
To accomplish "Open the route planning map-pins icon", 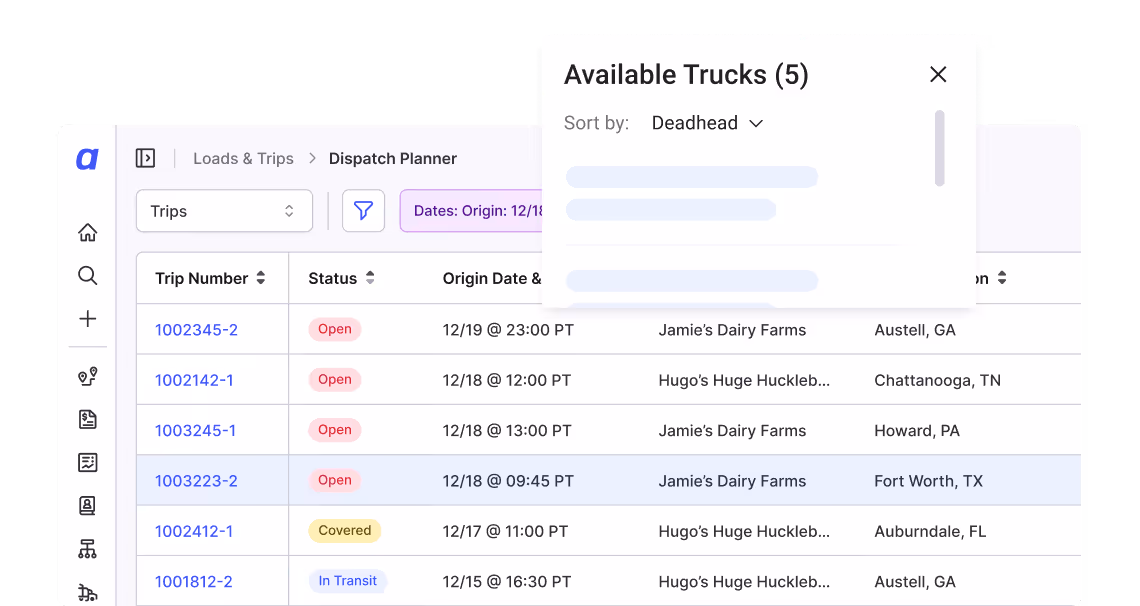I will tap(88, 375).
